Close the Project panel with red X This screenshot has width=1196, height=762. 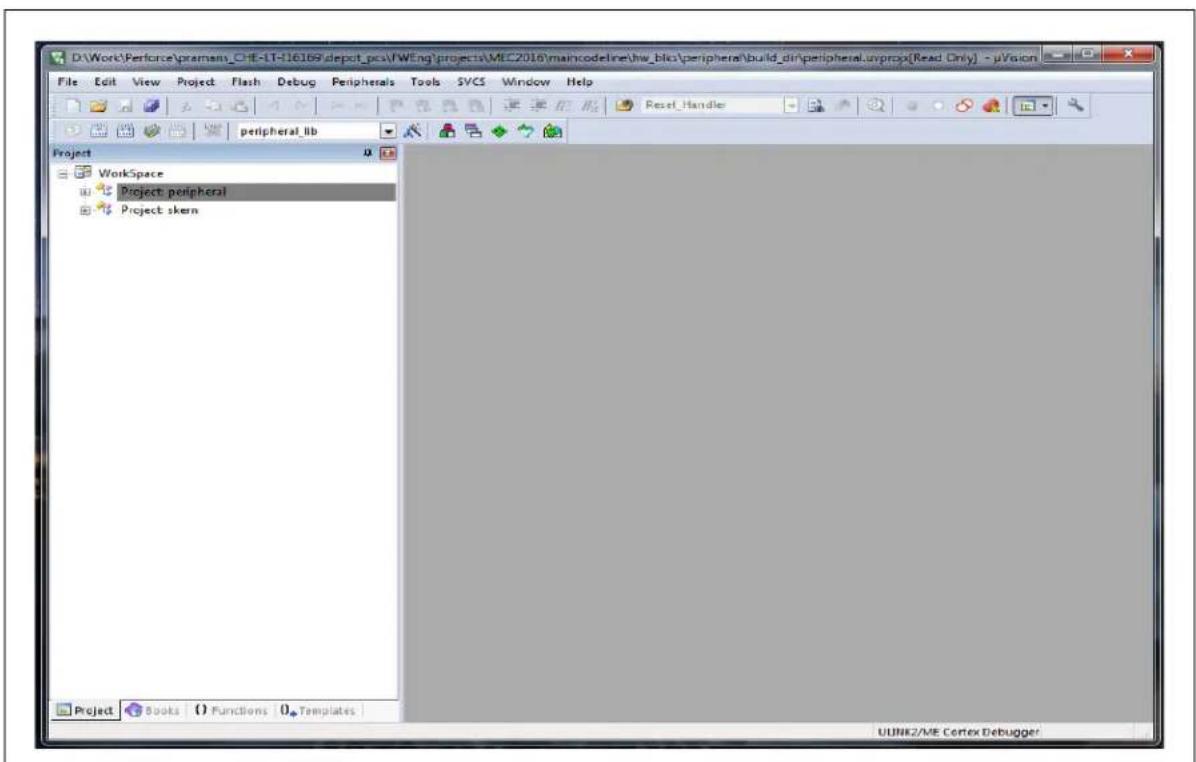click(x=388, y=153)
